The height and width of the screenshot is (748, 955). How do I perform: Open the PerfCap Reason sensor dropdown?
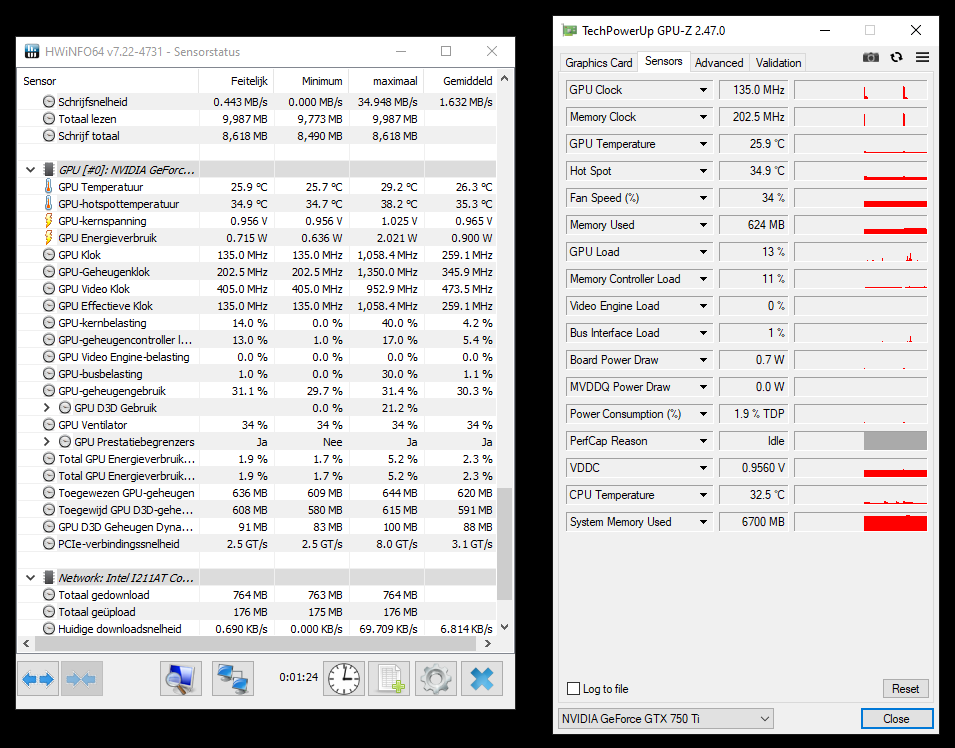[x=703, y=441]
